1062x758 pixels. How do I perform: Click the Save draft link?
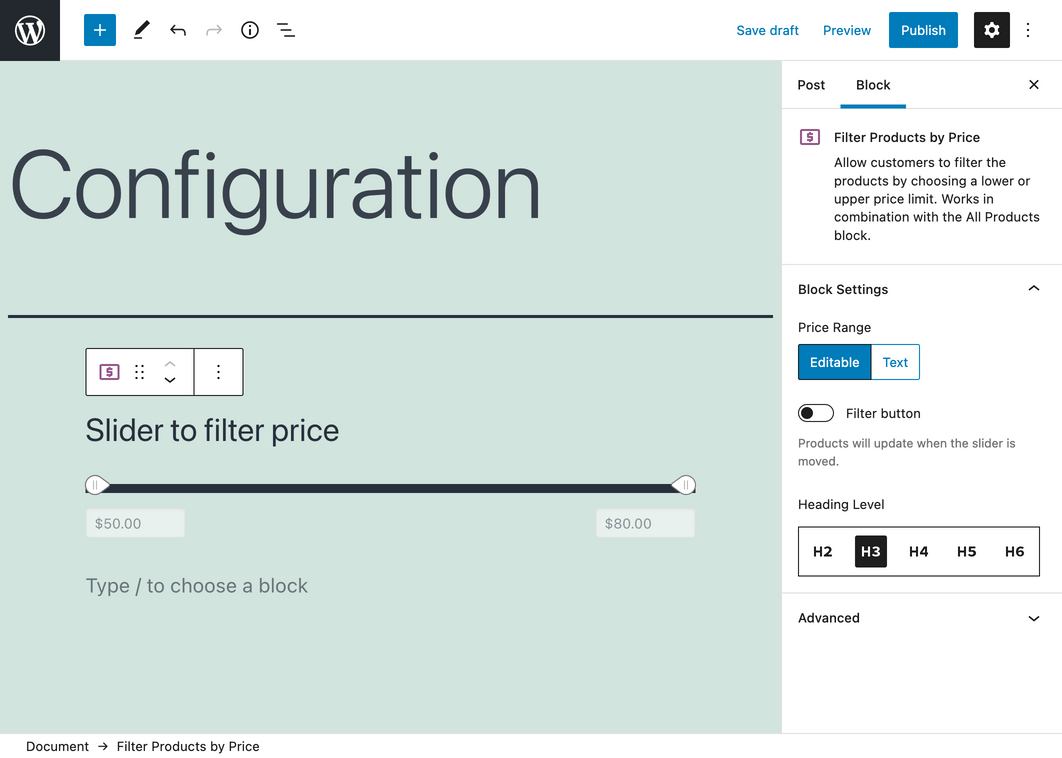pos(767,30)
